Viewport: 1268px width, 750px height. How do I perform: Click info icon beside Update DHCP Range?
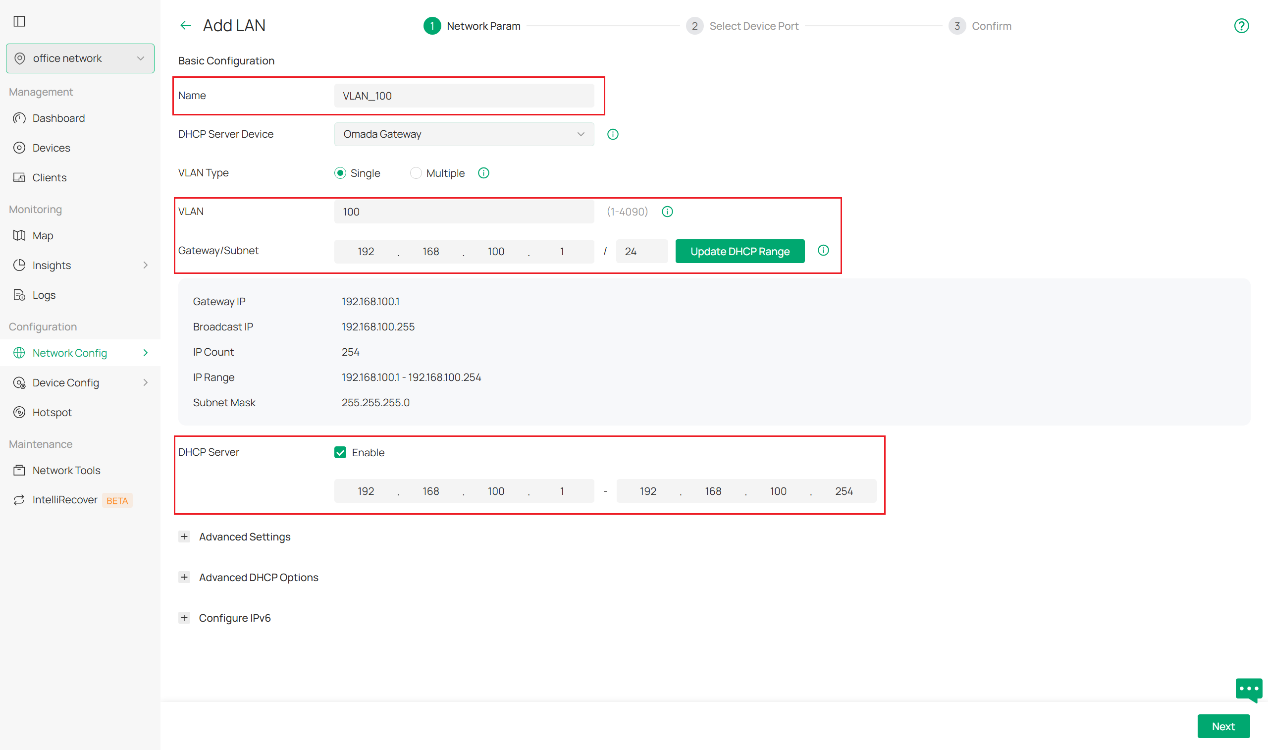[x=823, y=251]
